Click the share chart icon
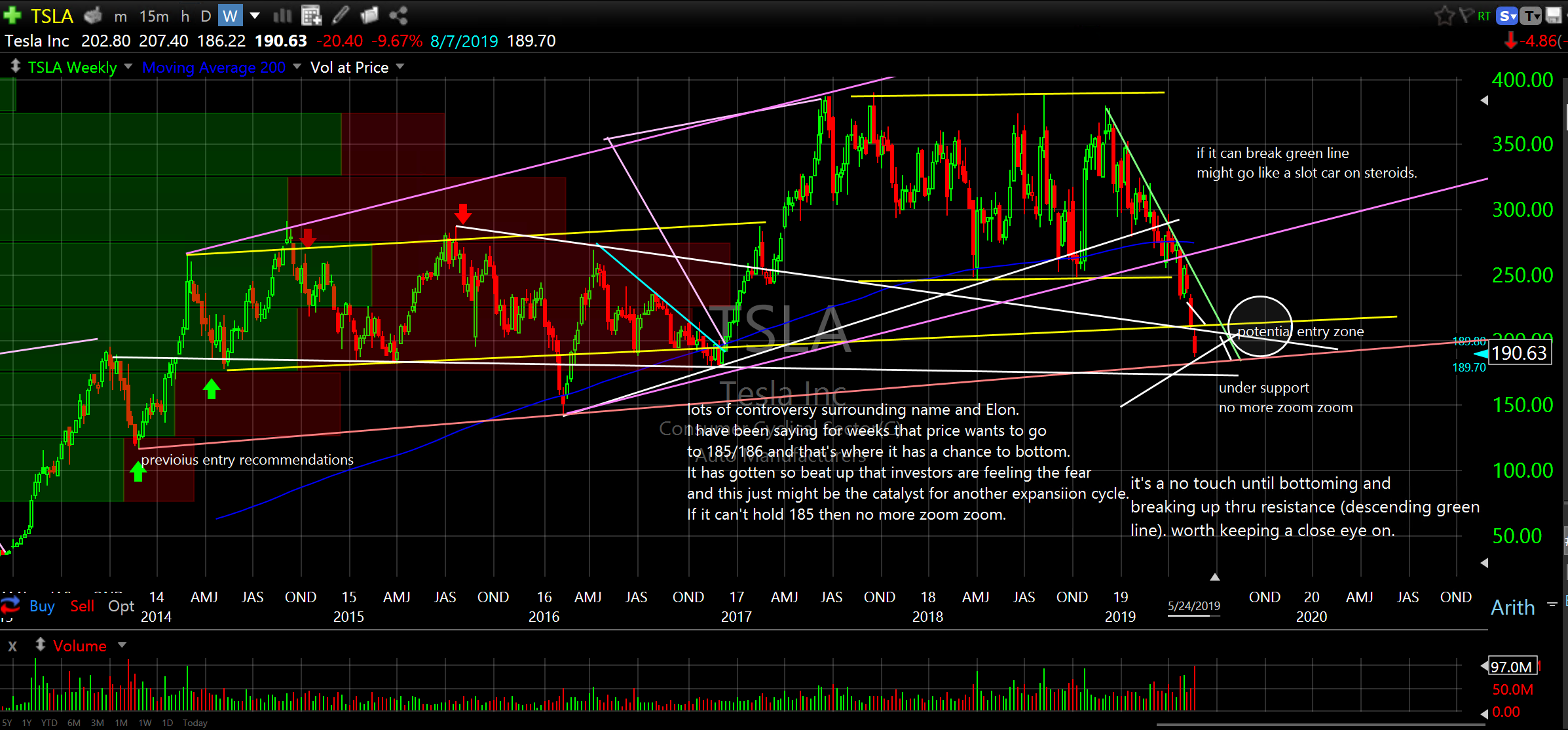The height and width of the screenshot is (730, 1568). [398, 15]
